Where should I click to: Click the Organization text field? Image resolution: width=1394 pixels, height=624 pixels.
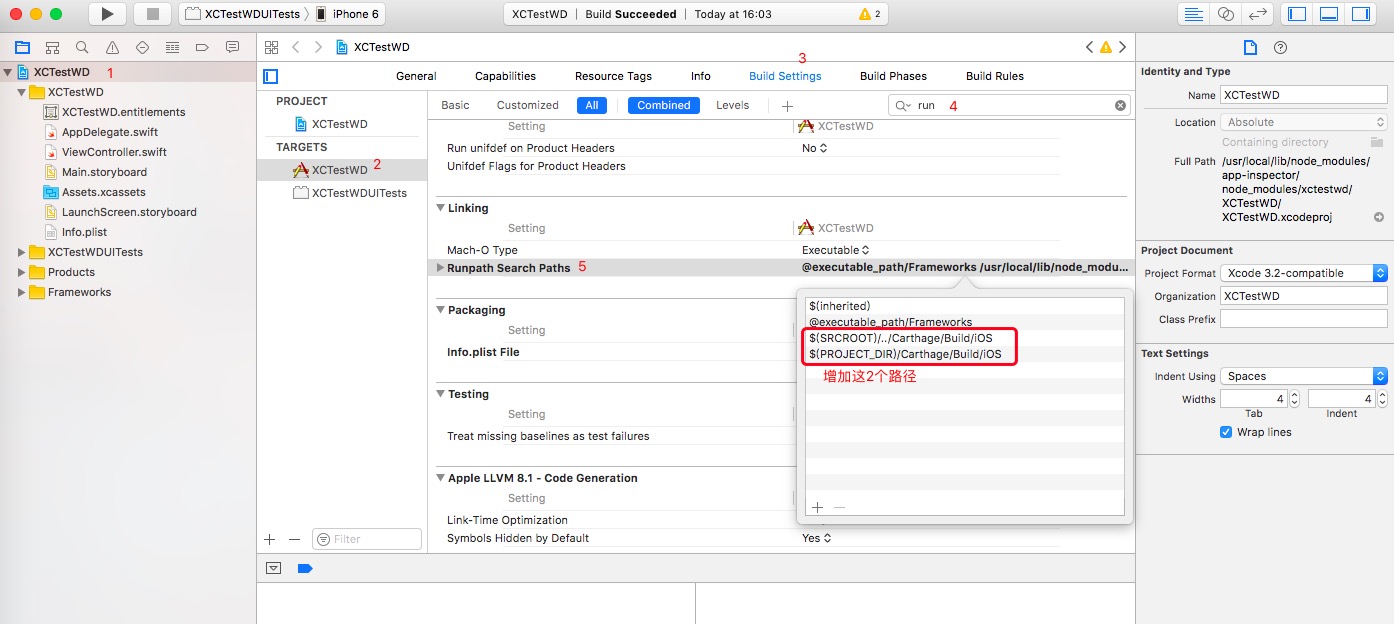[x=1304, y=296]
